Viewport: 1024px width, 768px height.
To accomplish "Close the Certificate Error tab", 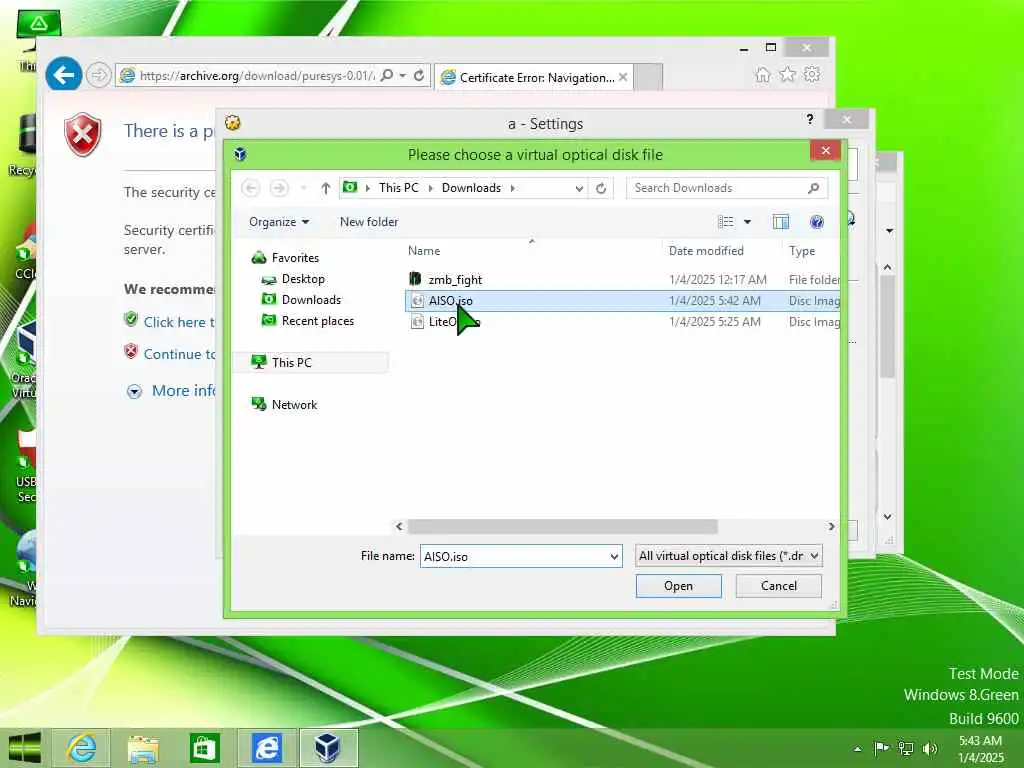I will pyautogui.click(x=623, y=77).
